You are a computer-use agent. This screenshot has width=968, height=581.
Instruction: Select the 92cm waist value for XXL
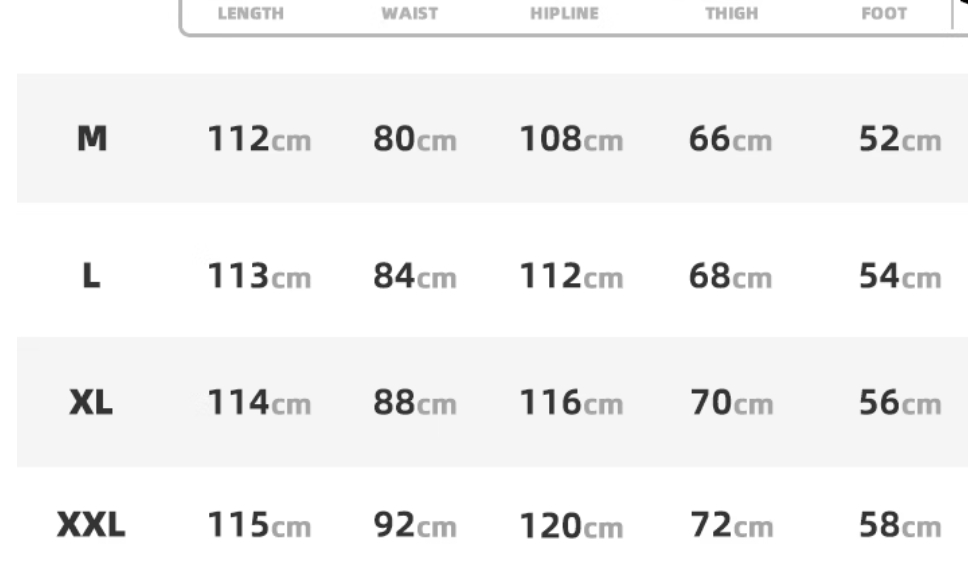coord(415,525)
